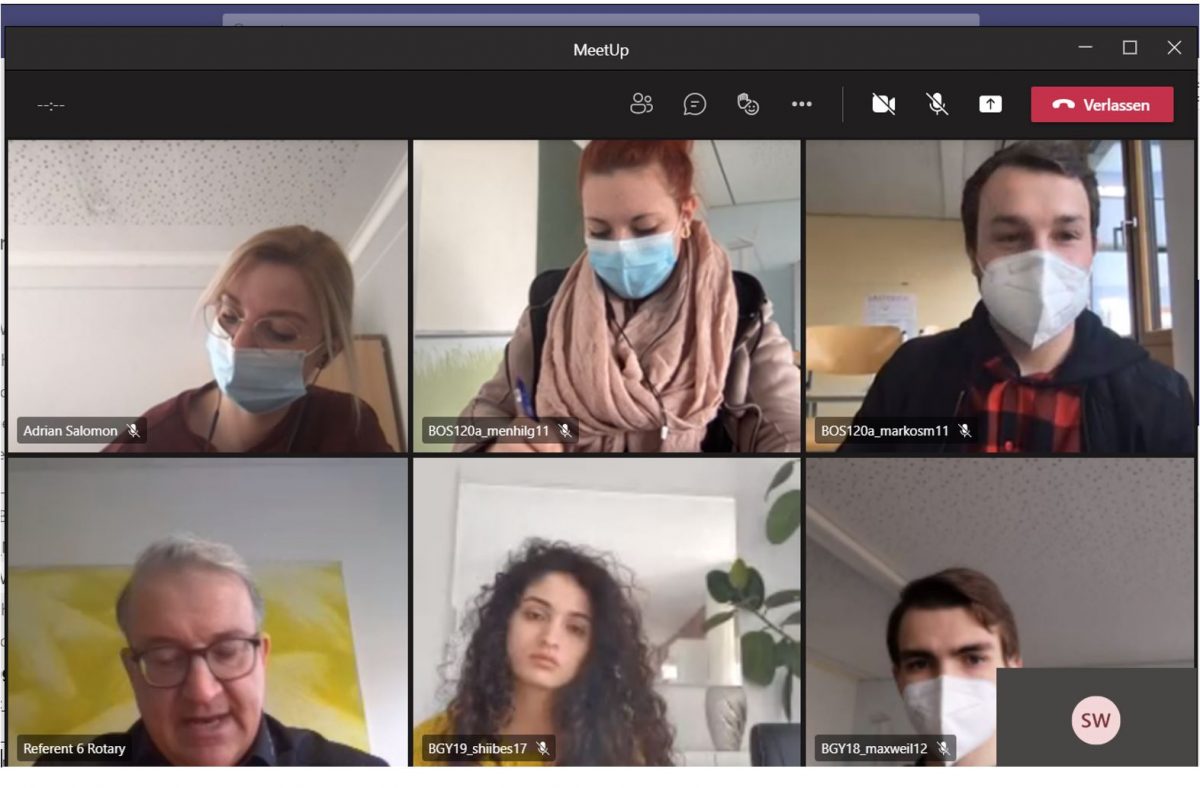Share your screen with the share icon
1200x788 pixels.
click(990, 104)
